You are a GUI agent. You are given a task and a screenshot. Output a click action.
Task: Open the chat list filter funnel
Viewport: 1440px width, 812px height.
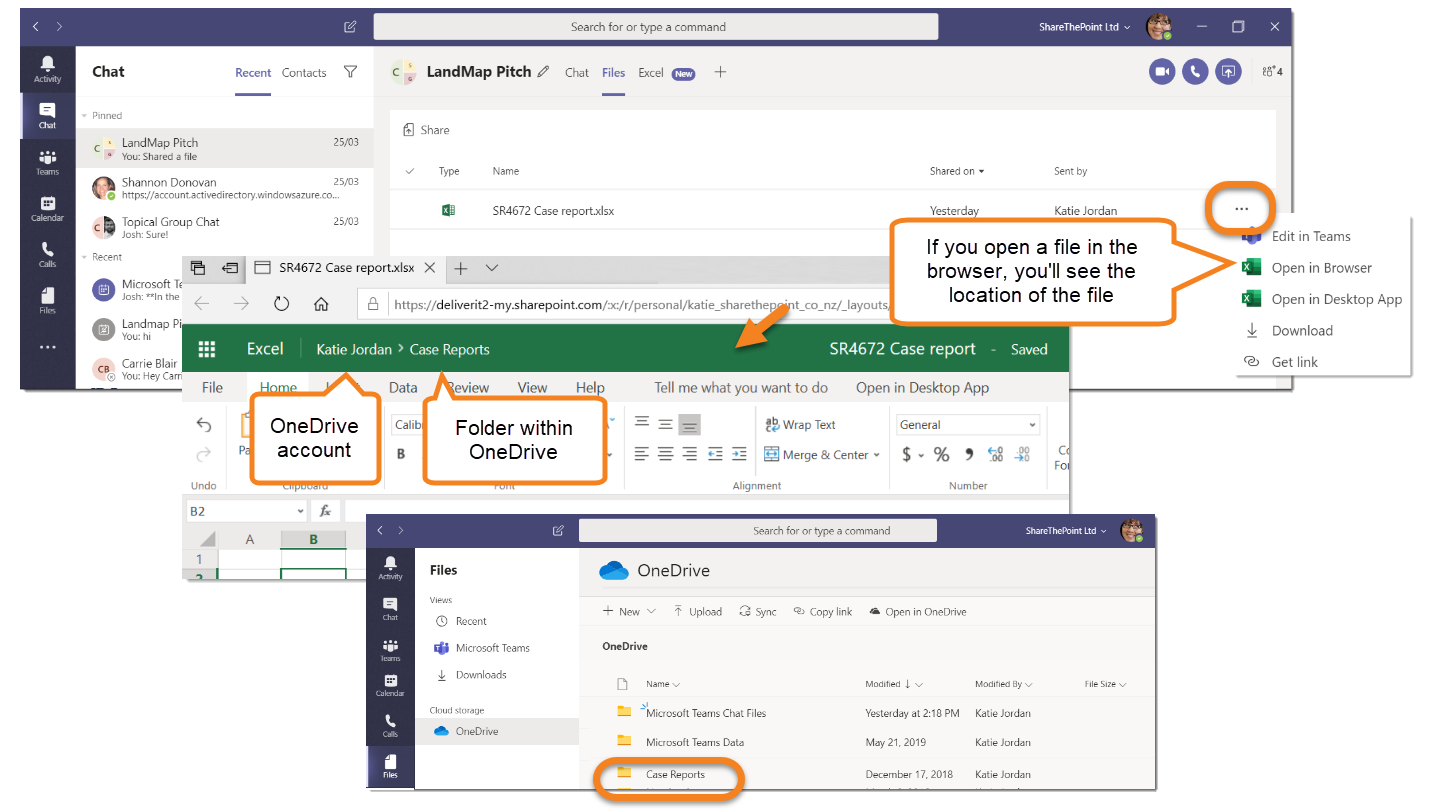coord(350,72)
